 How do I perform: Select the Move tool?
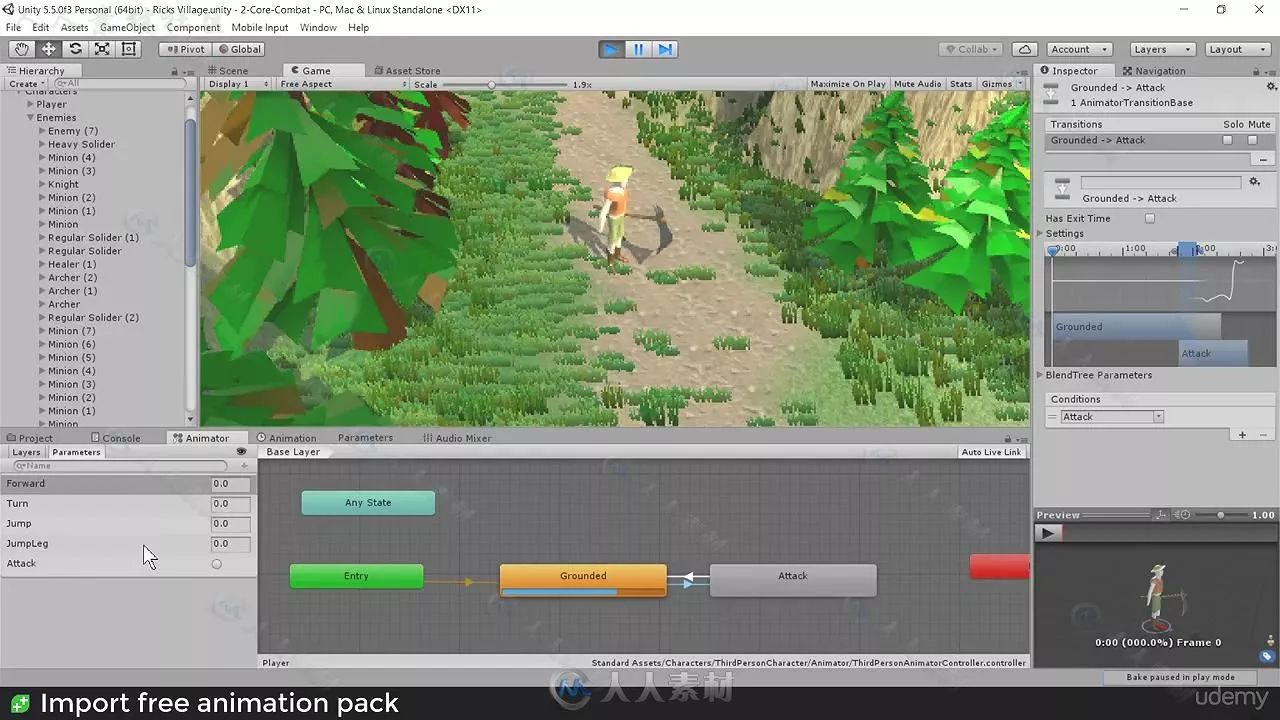pyautogui.click(x=48, y=49)
